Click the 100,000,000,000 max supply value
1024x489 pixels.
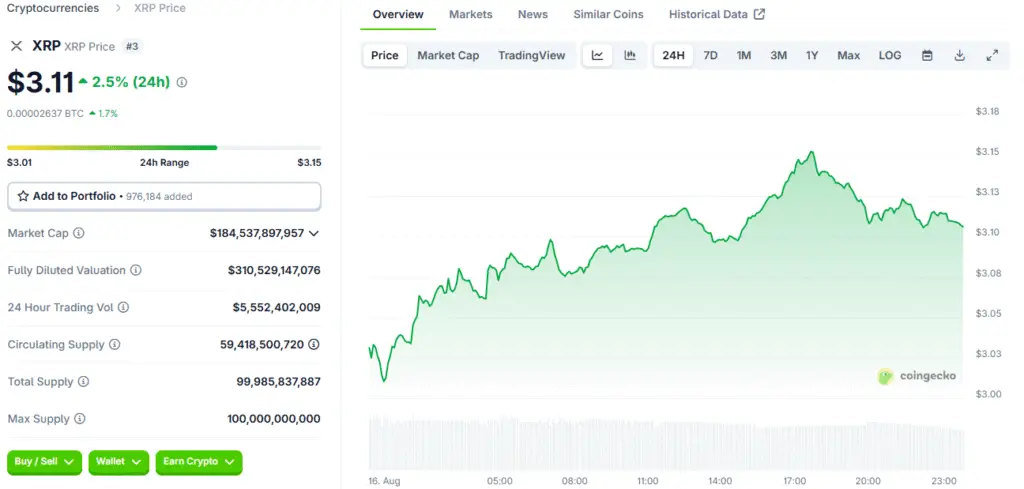[274, 418]
